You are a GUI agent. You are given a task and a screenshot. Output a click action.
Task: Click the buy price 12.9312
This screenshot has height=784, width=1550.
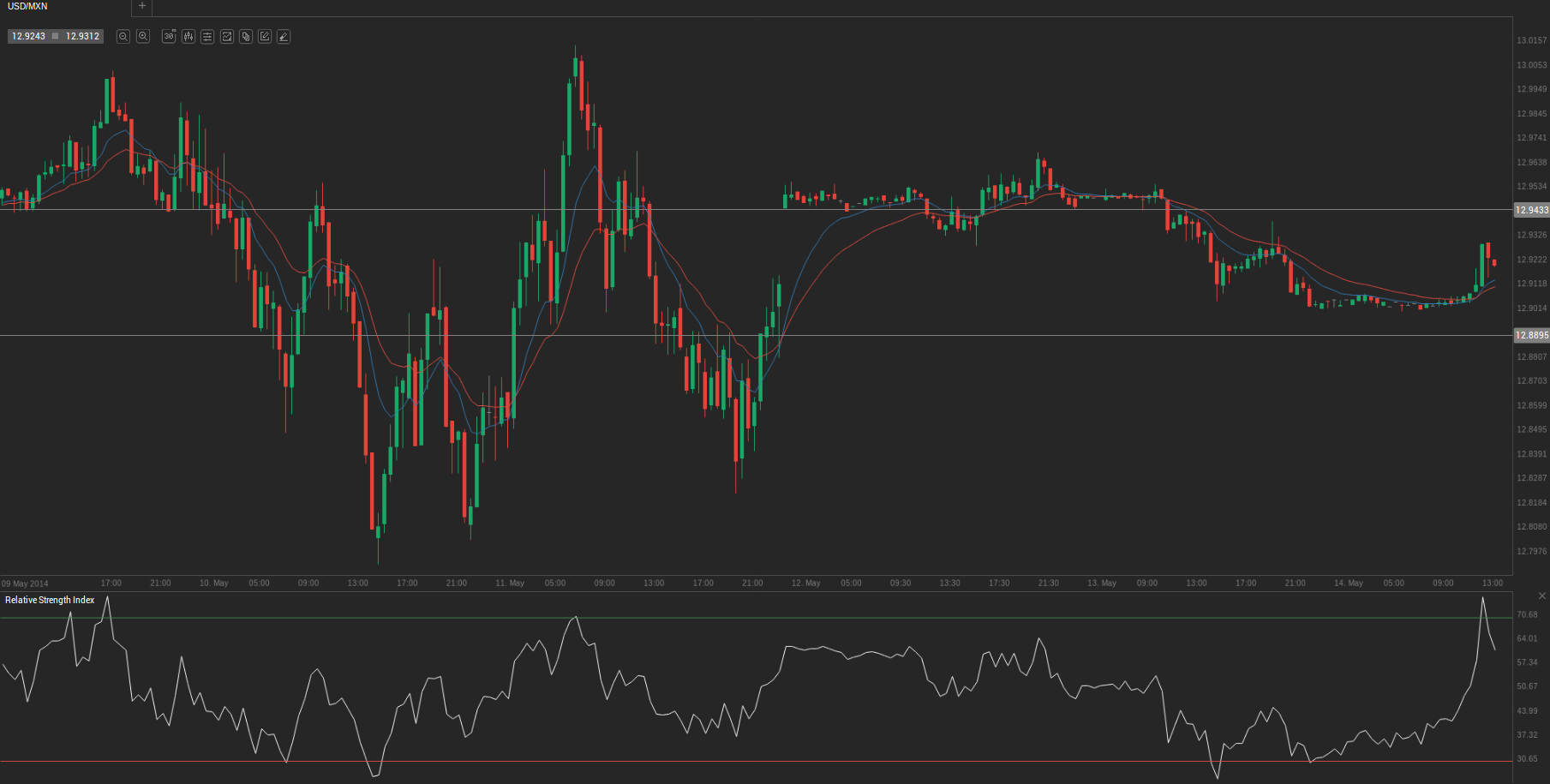(82, 36)
